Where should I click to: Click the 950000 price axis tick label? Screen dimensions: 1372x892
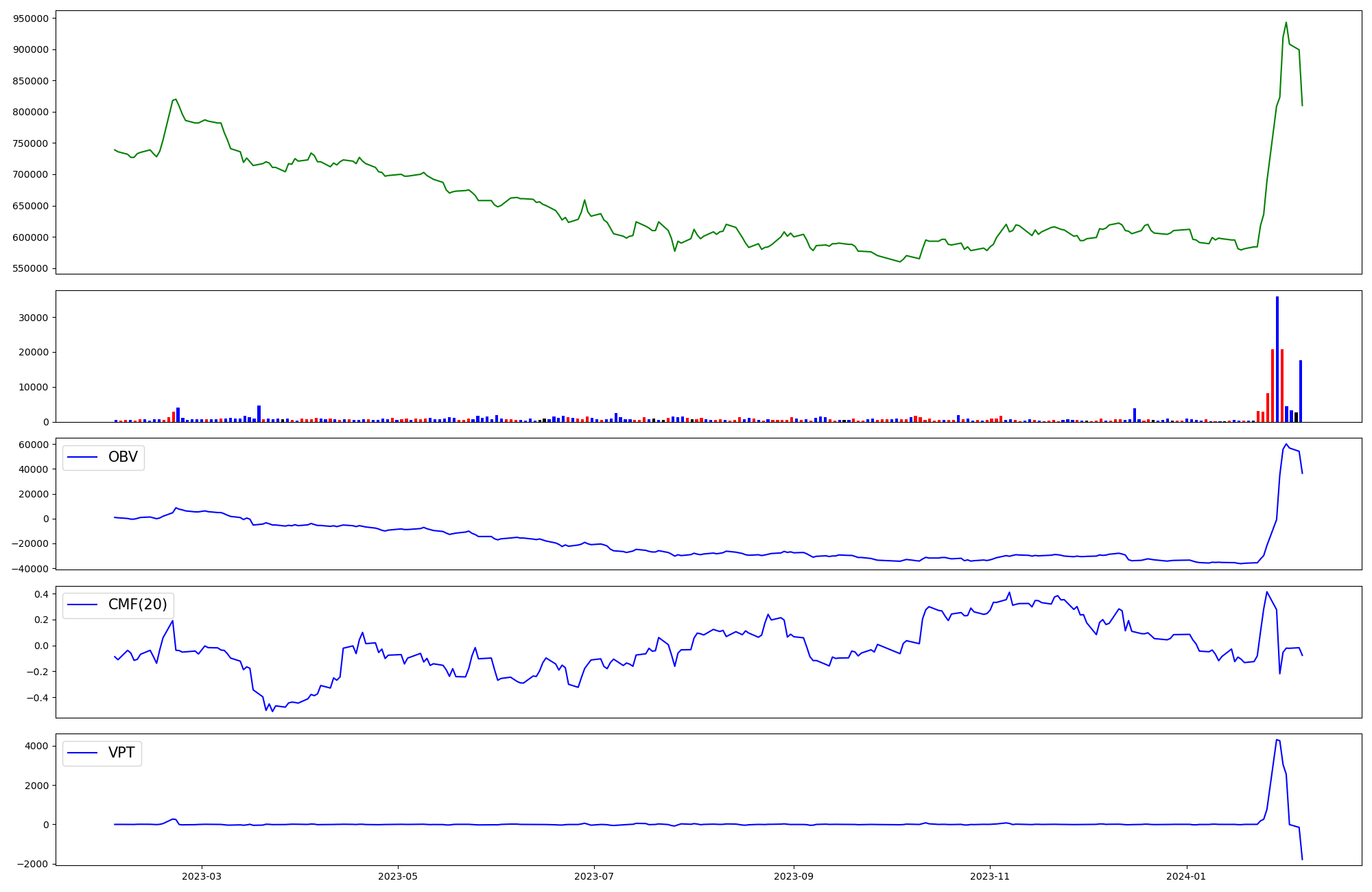click(x=31, y=19)
